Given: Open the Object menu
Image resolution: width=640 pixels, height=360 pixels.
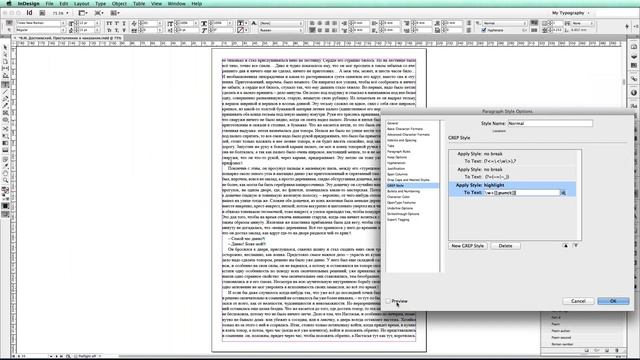Looking at the screenshot, I should pyautogui.click(x=119, y=4).
